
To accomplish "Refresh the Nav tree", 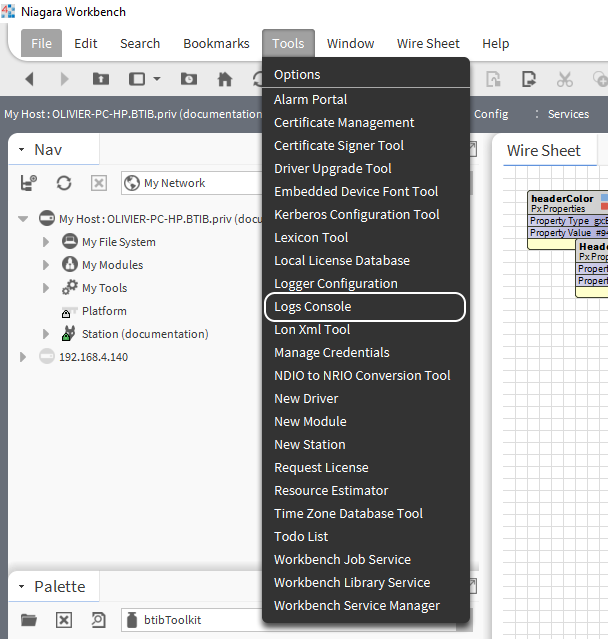I will tap(64, 183).
